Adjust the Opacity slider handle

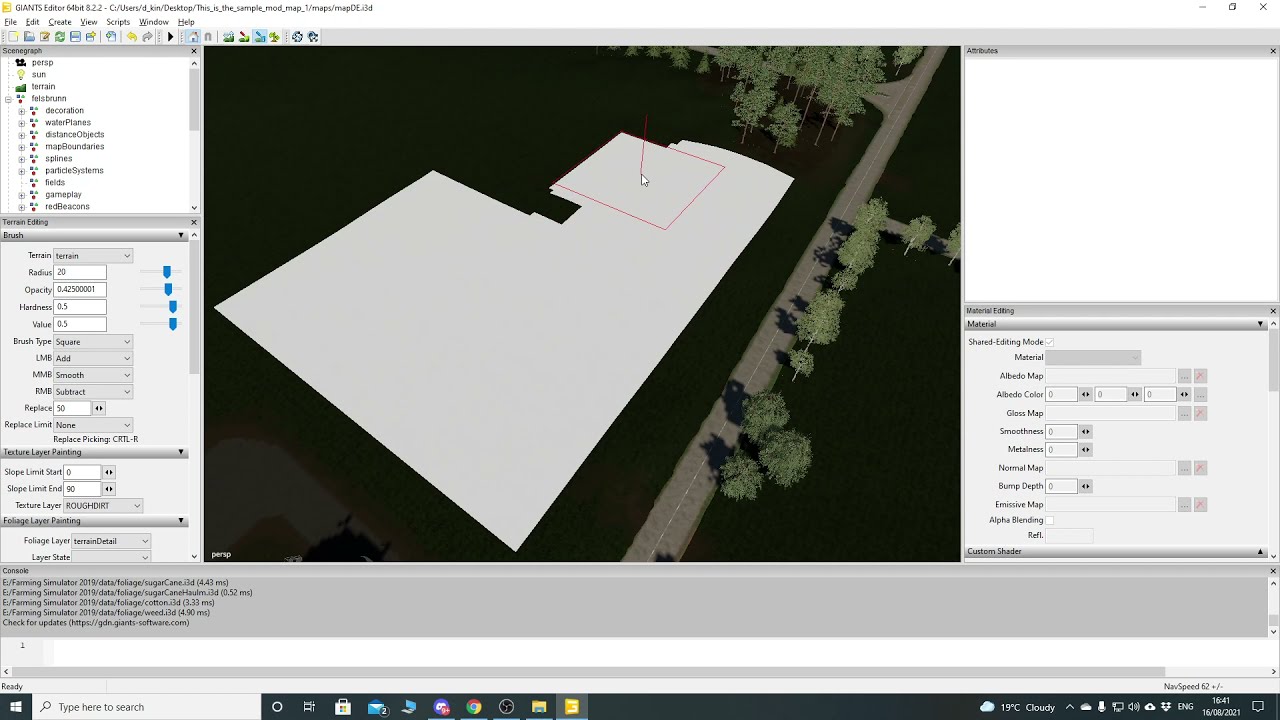(168, 289)
